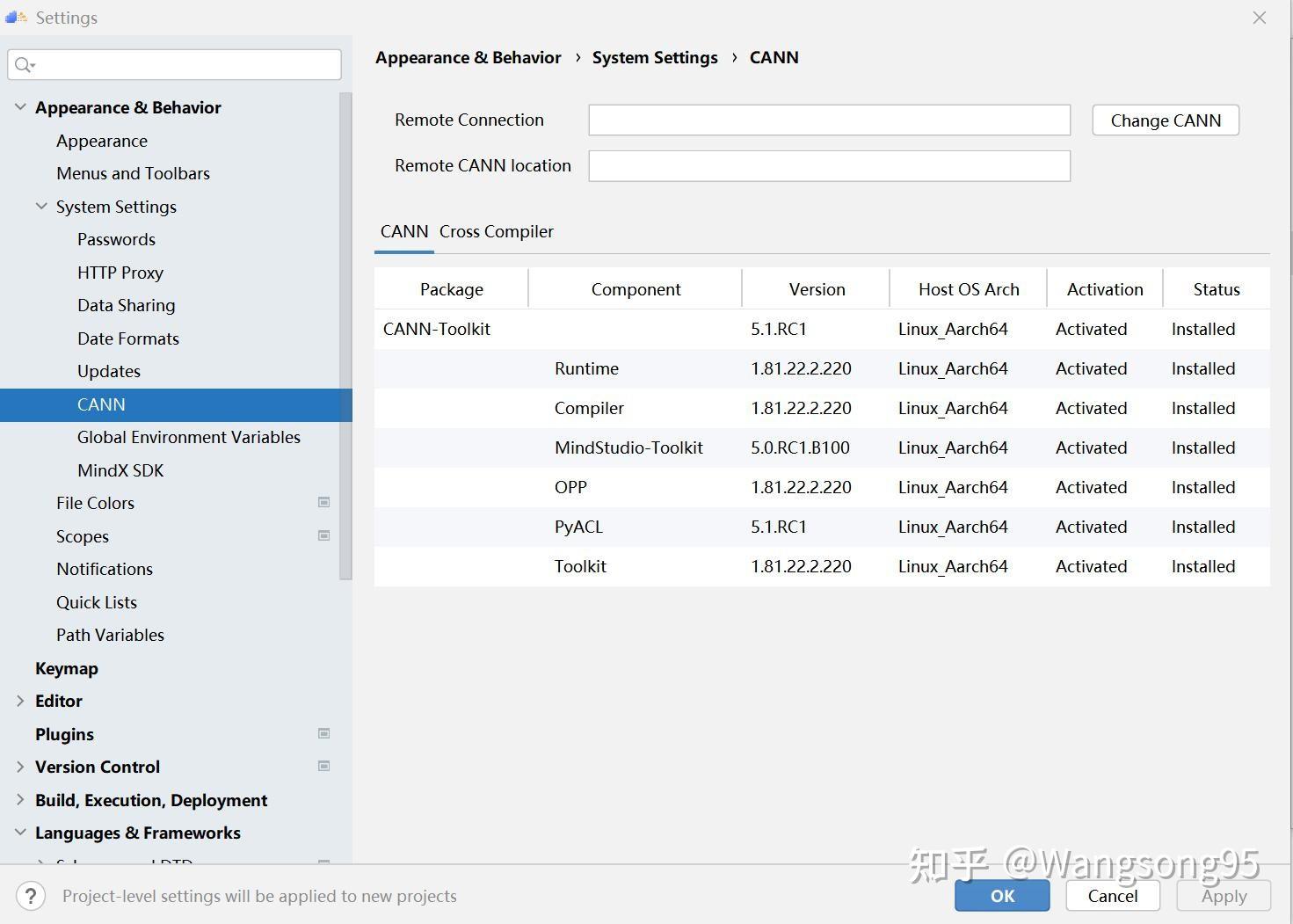Select the CANN-Toolkit package row
Image resolution: width=1293 pixels, height=924 pixels.
click(822, 329)
